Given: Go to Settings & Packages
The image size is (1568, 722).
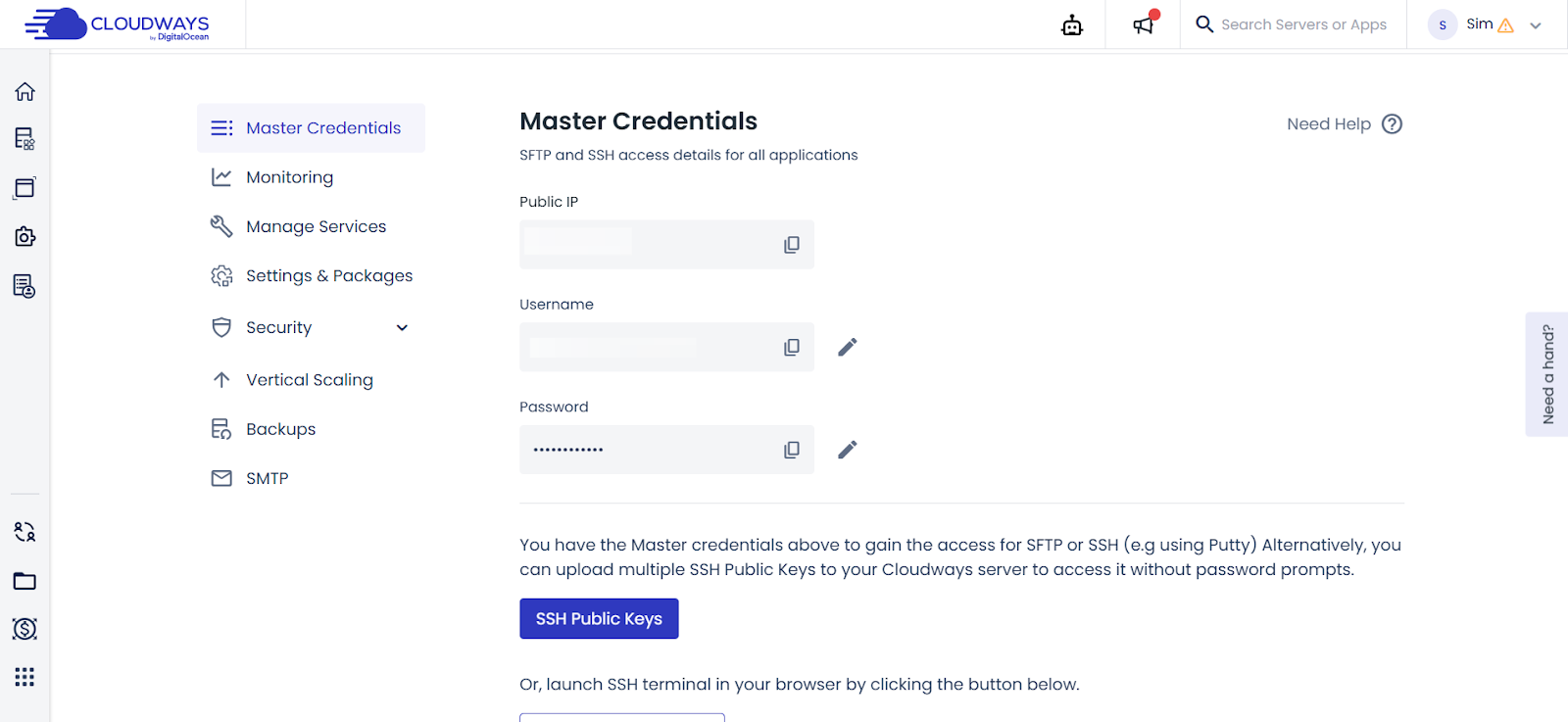Looking at the screenshot, I should (x=329, y=275).
